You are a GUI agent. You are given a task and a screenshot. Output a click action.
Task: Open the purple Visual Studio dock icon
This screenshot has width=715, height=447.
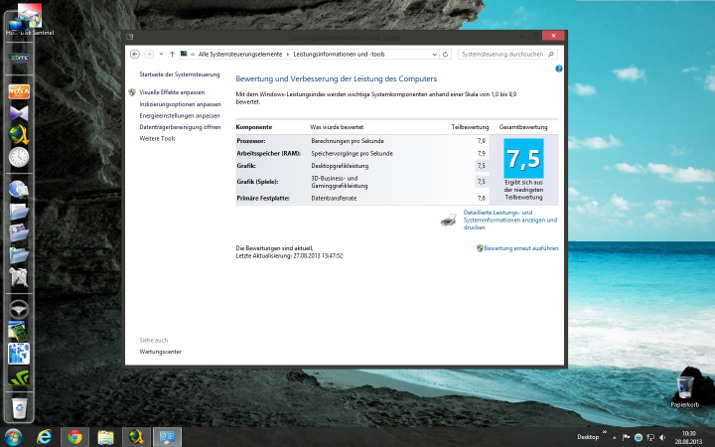19,113
